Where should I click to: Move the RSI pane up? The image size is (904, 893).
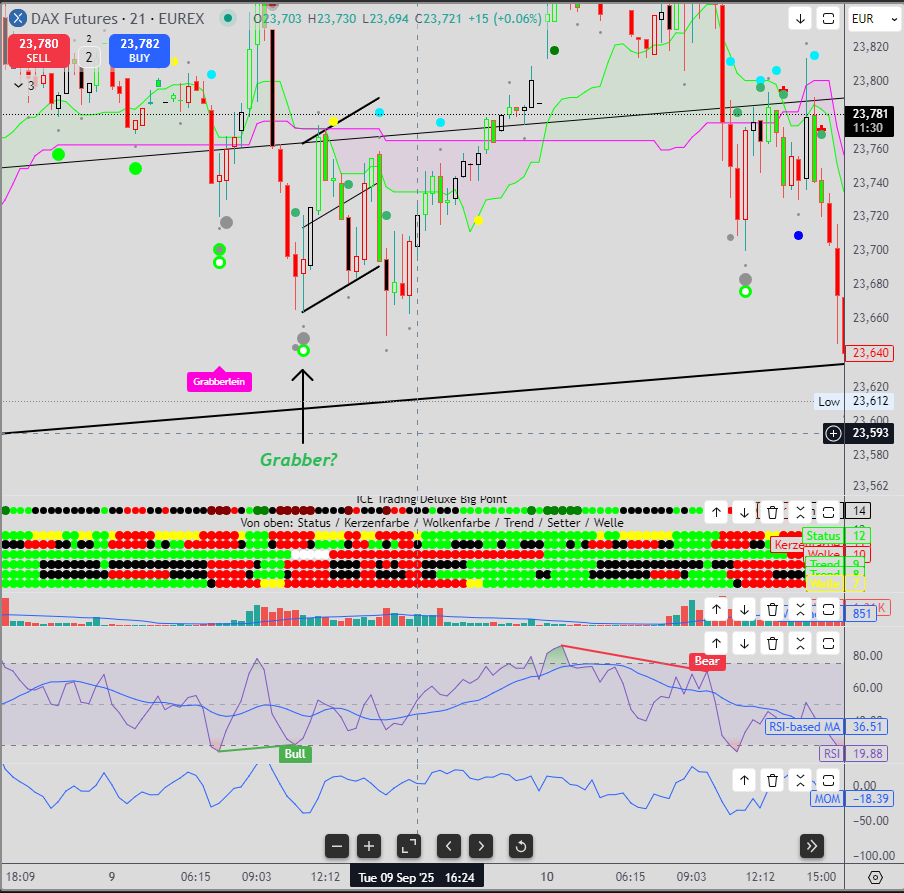(x=716, y=642)
